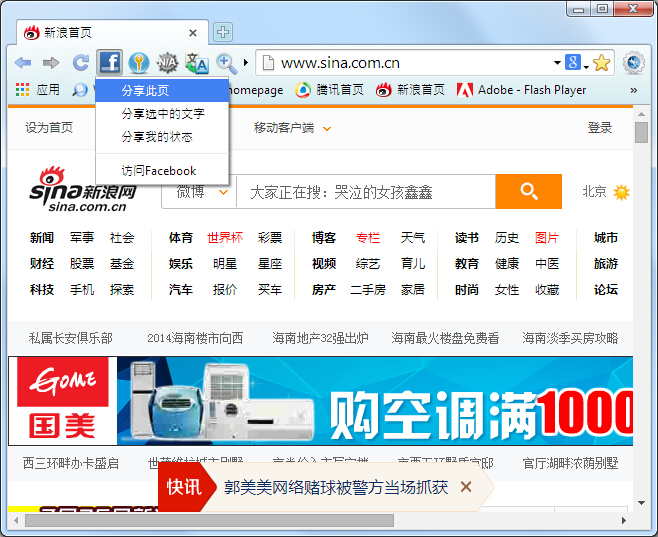Show more bookmarks with overflow chevron
Screen dimensions: 658x537
point(632,90)
